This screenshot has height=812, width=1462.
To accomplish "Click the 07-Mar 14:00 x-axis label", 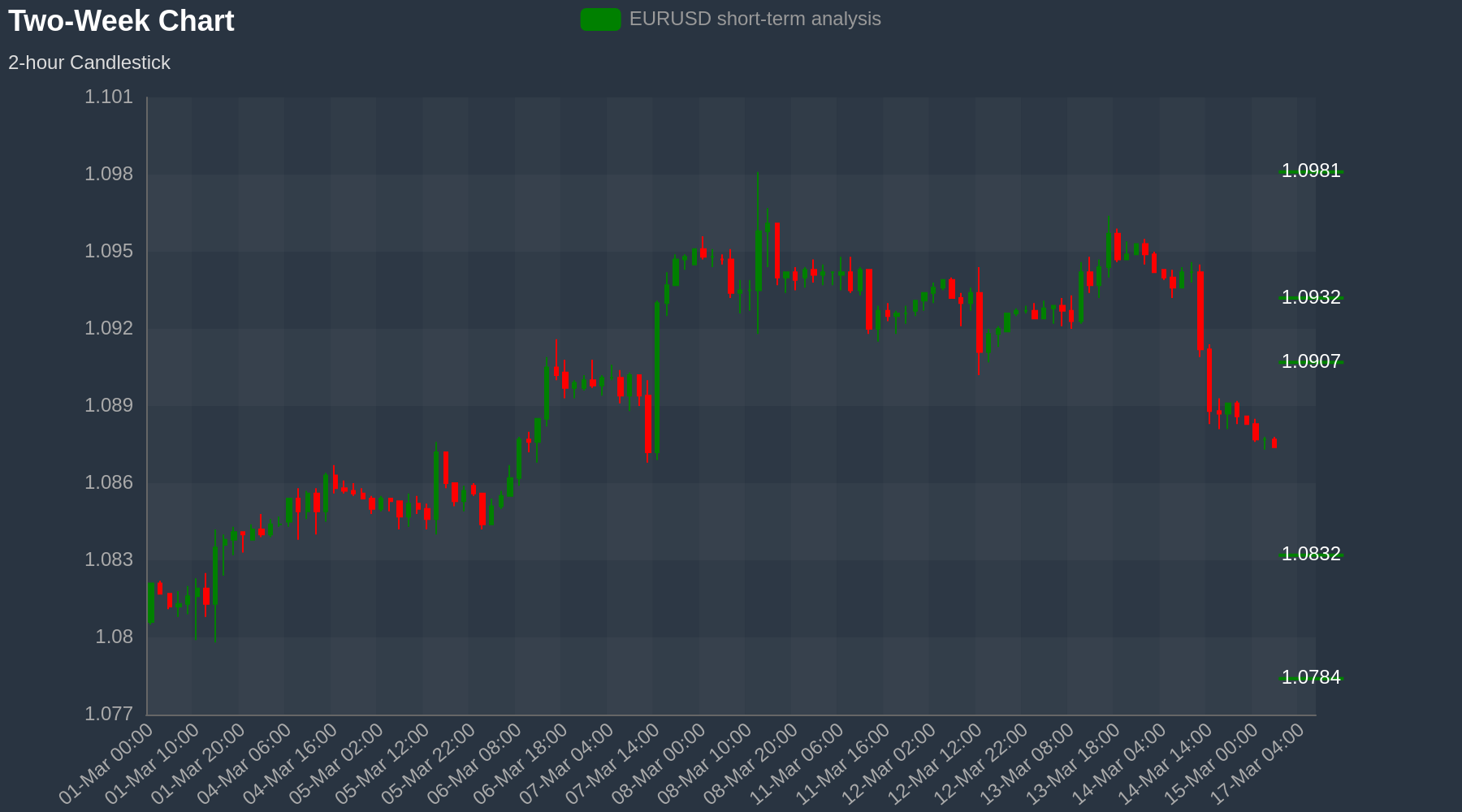I will [x=613, y=764].
